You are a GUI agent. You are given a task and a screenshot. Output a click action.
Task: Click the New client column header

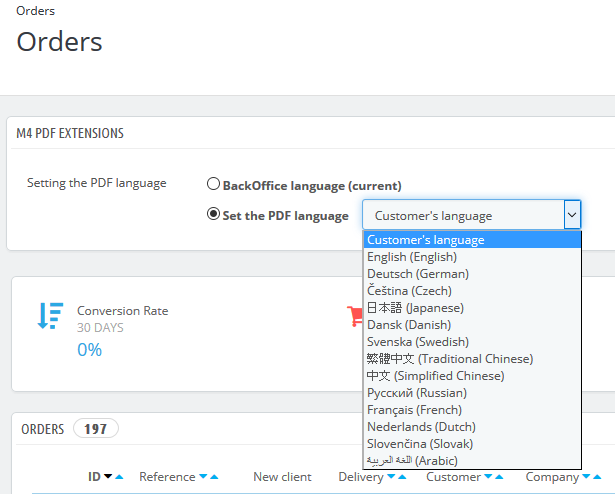pos(282,476)
